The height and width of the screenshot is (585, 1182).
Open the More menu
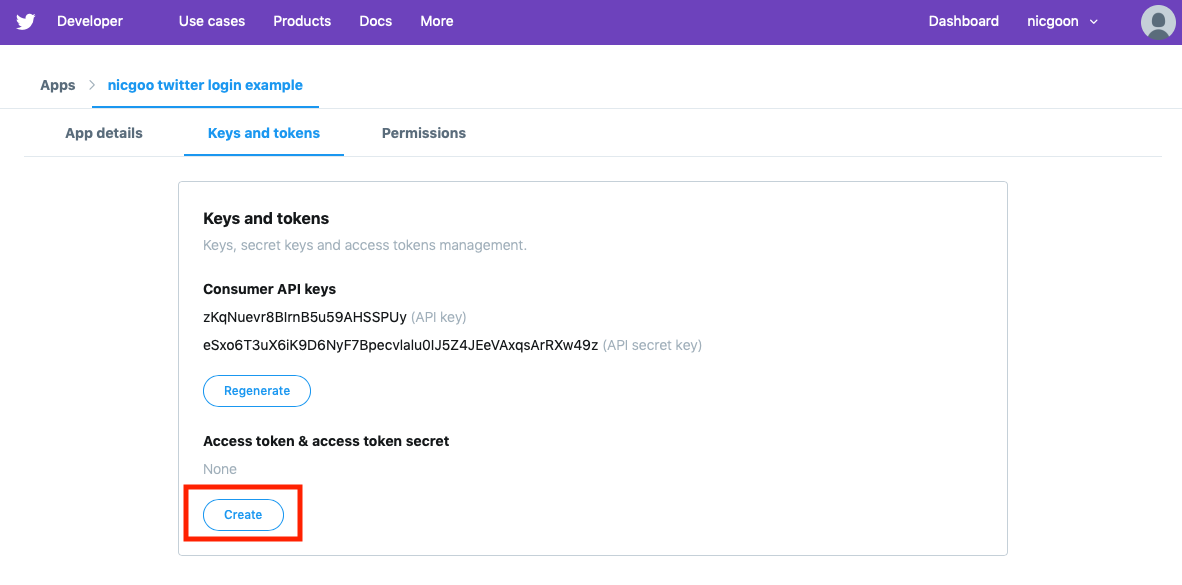(x=436, y=21)
